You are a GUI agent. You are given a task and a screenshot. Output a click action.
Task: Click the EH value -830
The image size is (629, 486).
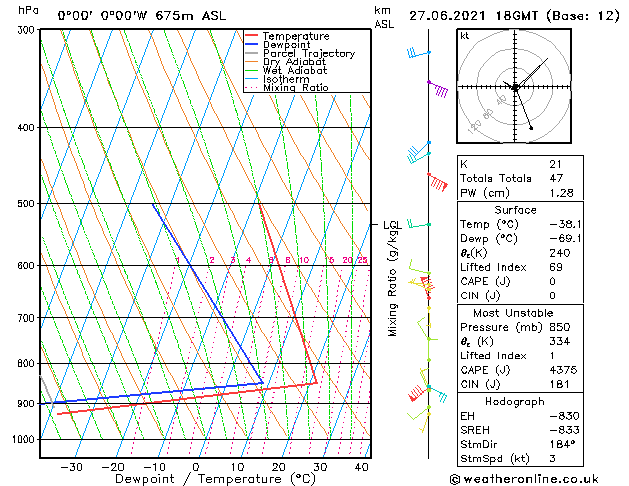pyautogui.click(x=565, y=416)
